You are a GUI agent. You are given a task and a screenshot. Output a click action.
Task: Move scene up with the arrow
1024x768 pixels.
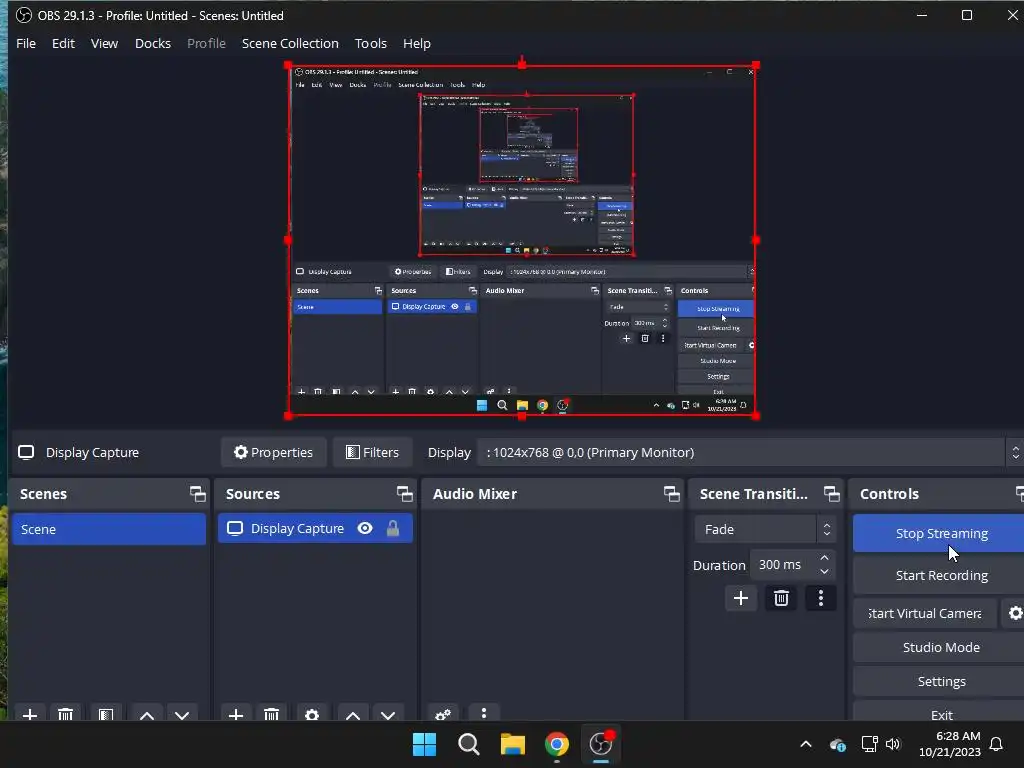(x=147, y=714)
